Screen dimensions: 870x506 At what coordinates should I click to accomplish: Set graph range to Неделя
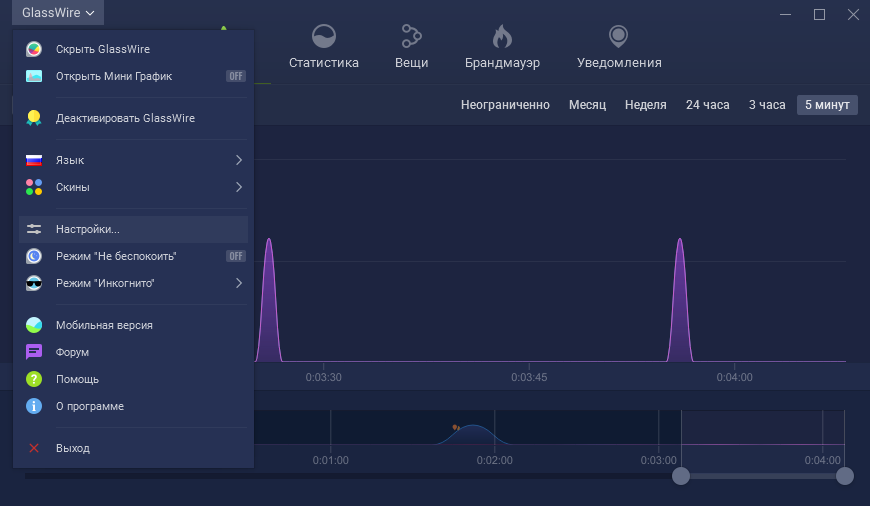(645, 105)
